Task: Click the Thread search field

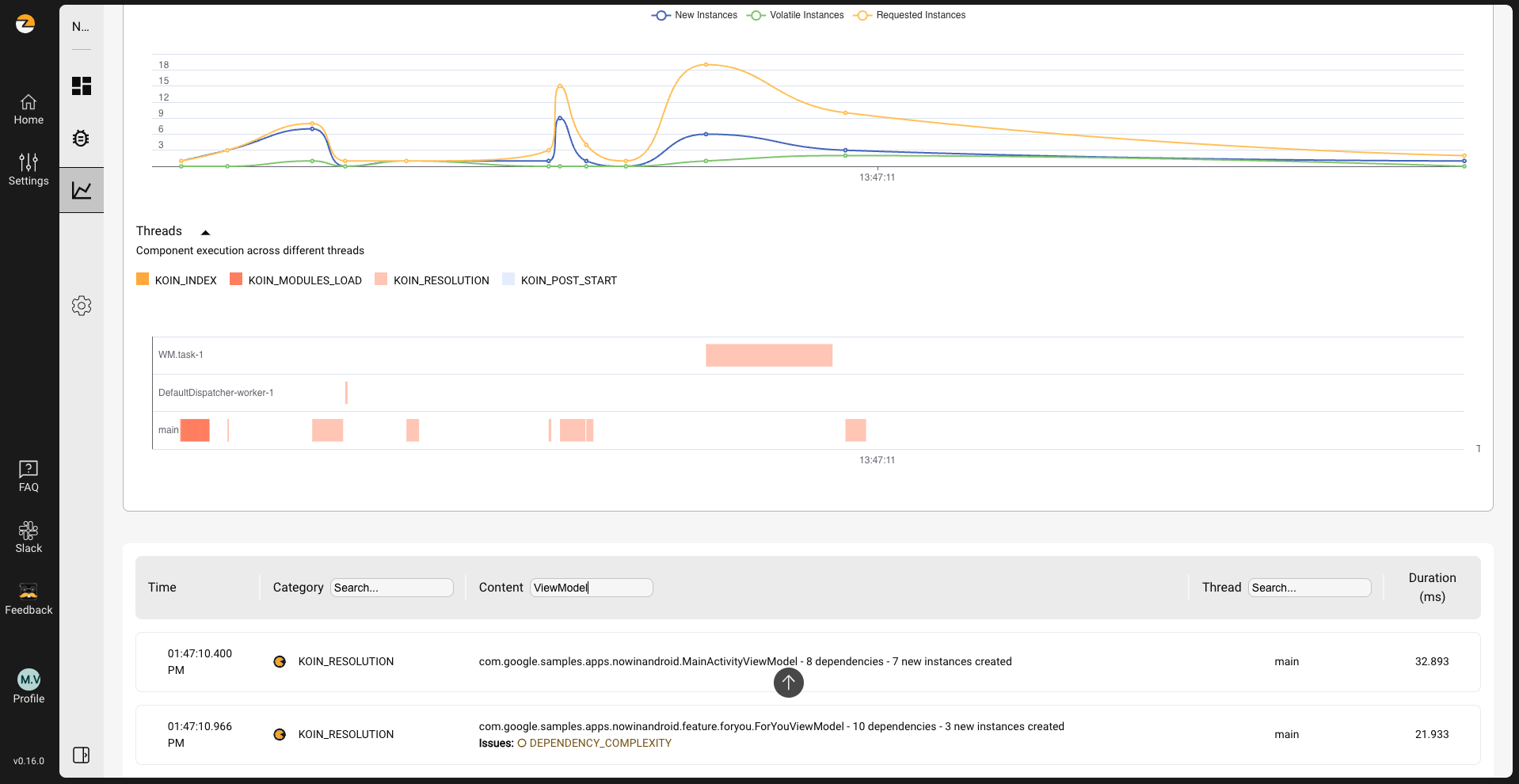Action: 1309,588
